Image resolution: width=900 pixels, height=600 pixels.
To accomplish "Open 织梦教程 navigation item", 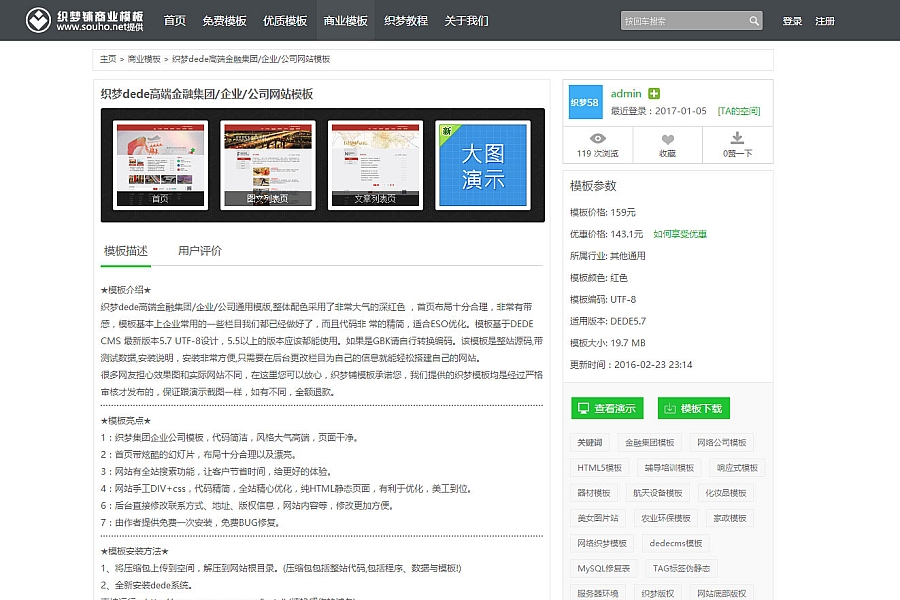I will tap(406, 21).
